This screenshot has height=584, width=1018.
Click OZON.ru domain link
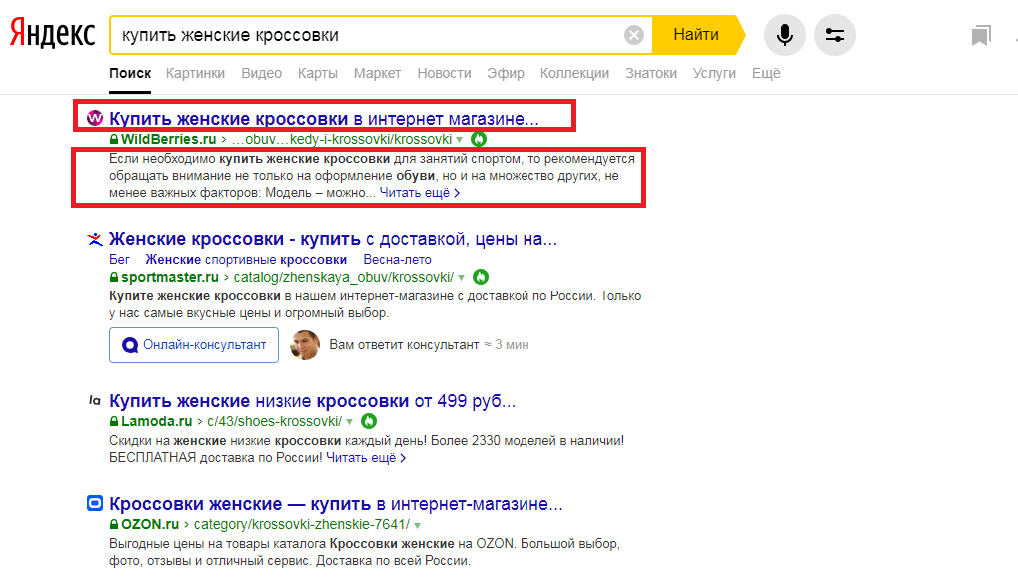tap(150, 524)
